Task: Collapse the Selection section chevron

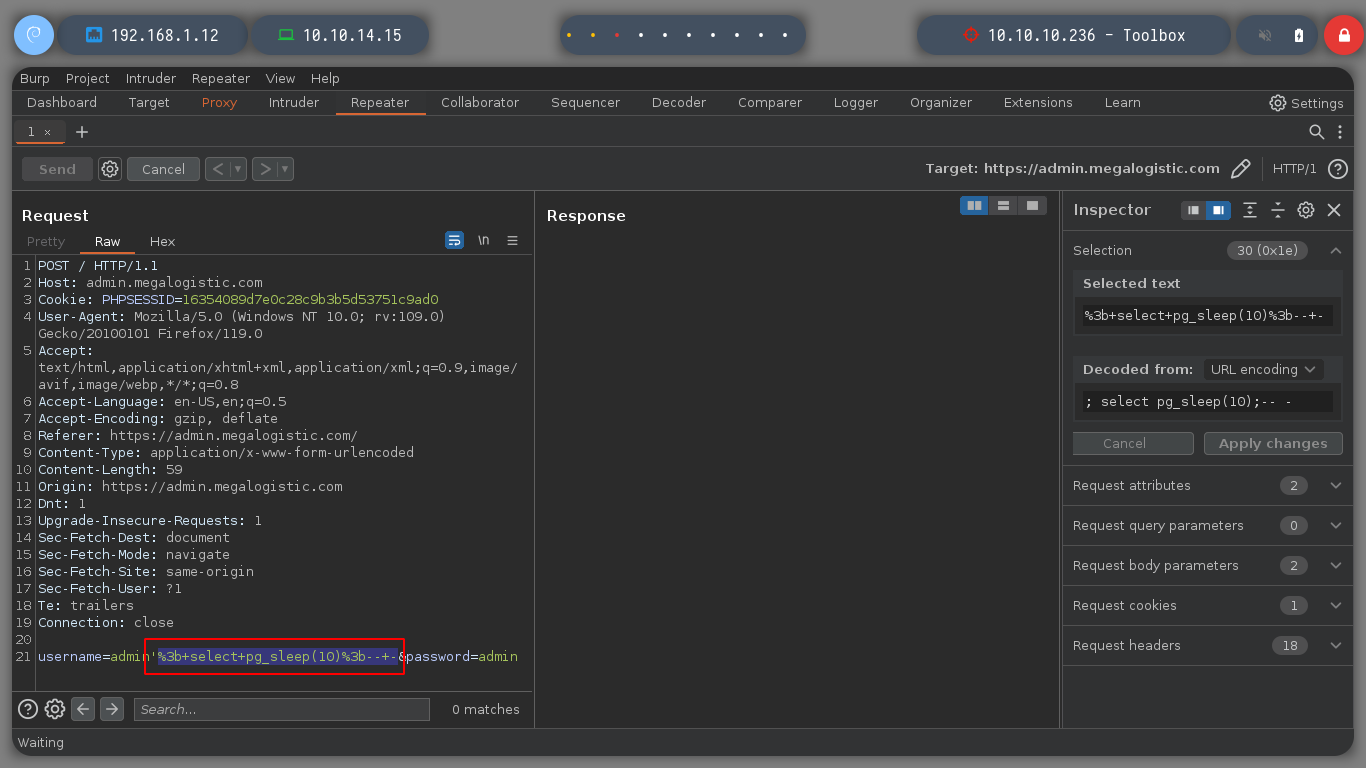Action: coord(1336,251)
